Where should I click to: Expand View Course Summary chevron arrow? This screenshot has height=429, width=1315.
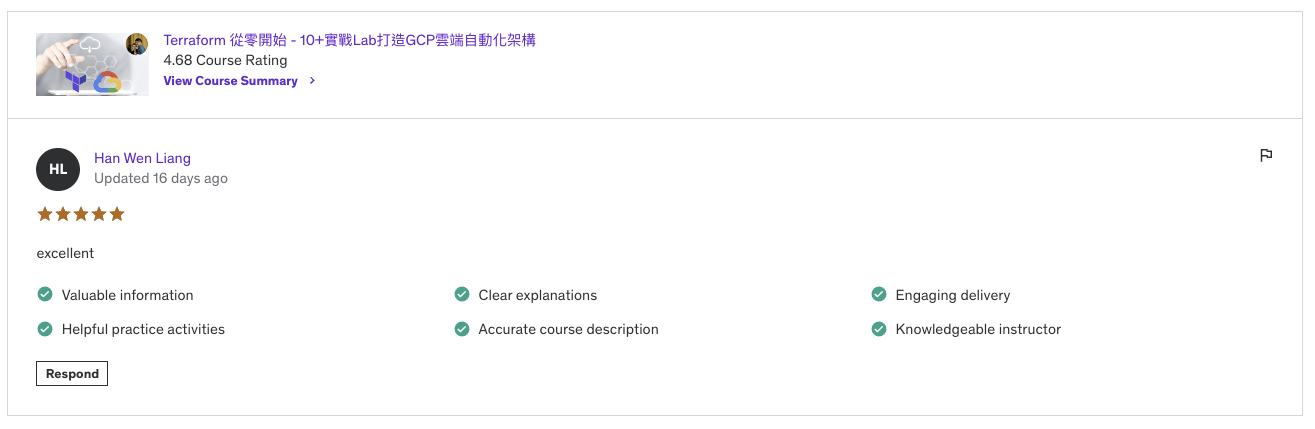(x=313, y=81)
